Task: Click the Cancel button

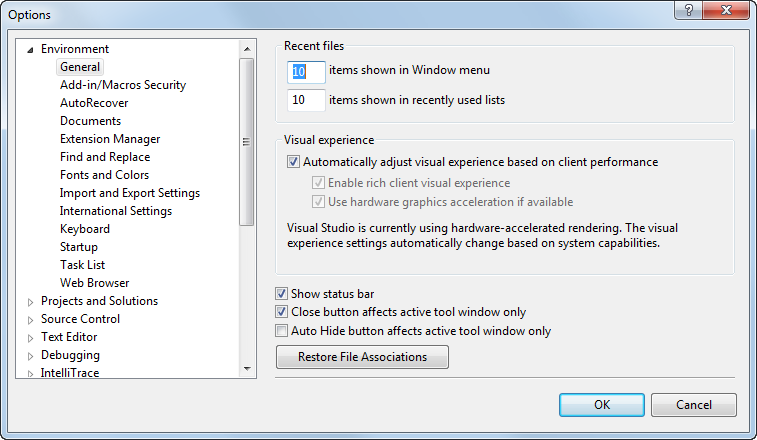Action: click(x=693, y=405)
